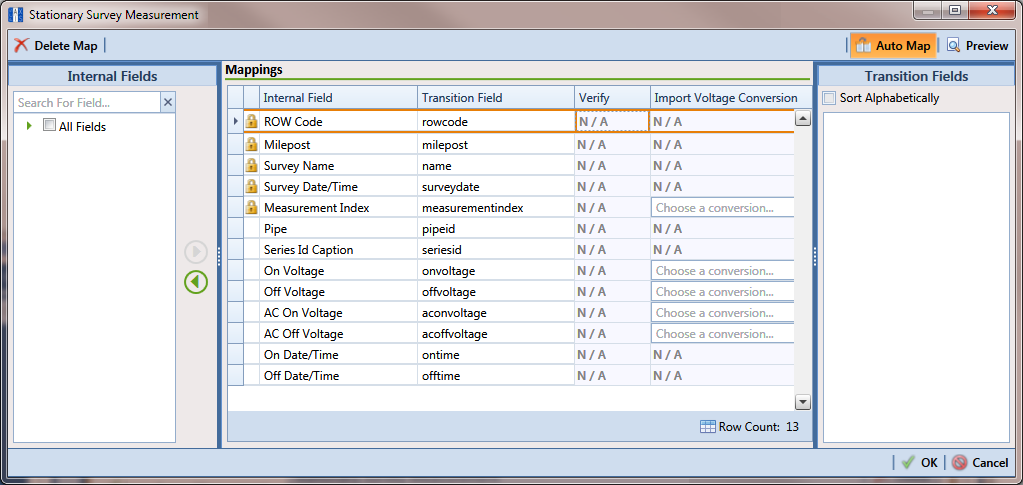Viewport: 1023px width, 485px height.
Task: Minimize the Stationary Survey Measurement window
Action: pos(930,10)
